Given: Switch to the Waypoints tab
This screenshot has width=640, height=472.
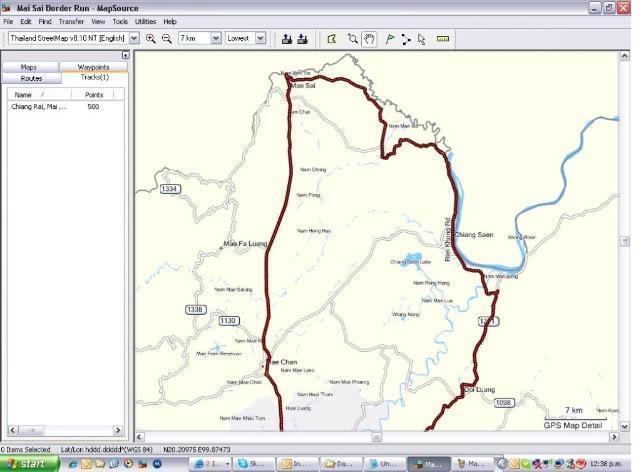Looking at the screenshot, I should pyautogui.click(x=93, y=67).
